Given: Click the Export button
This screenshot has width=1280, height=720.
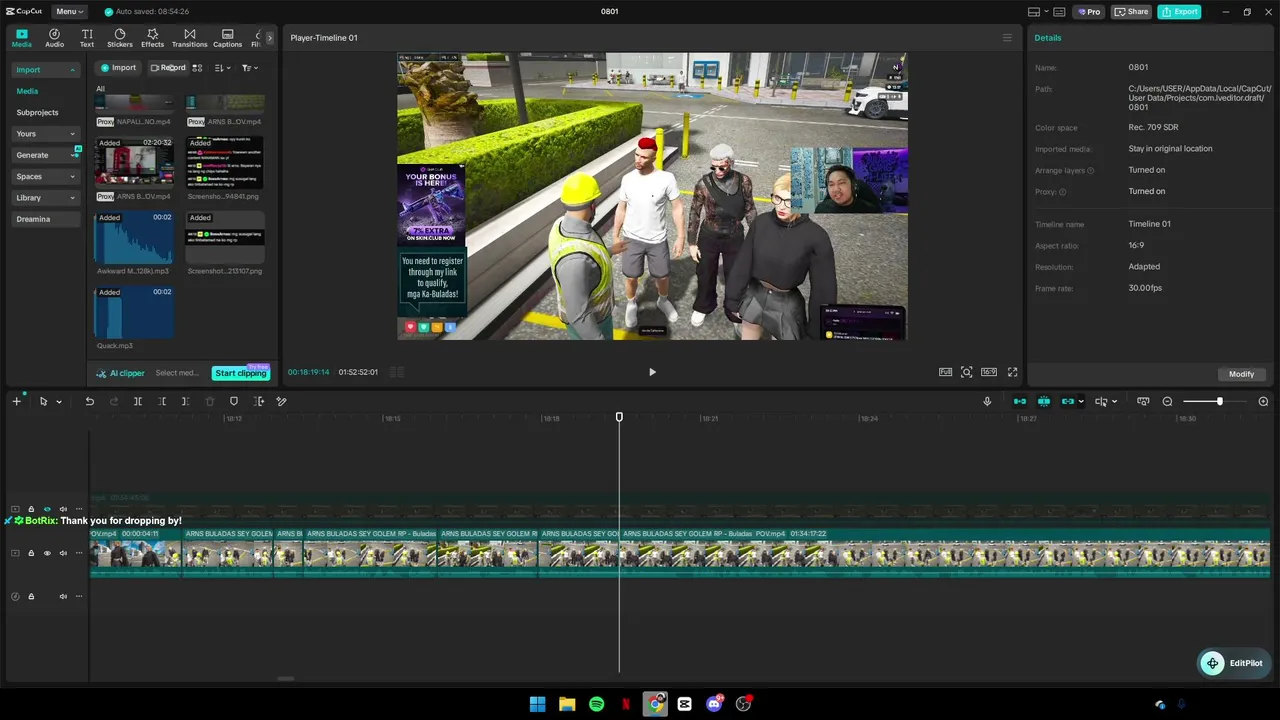Looking at the screenshot, I should [x=1179, y=12].
